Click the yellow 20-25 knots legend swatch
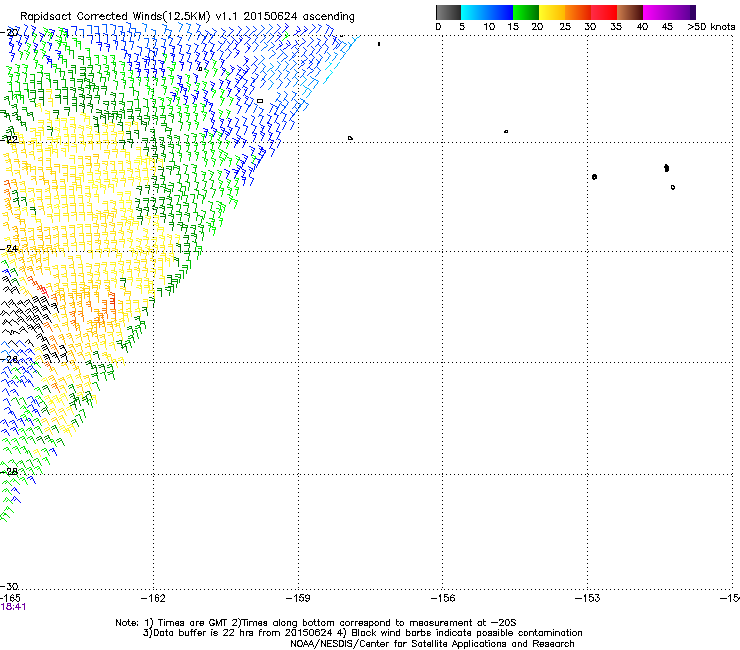 [x=552, y=12]
